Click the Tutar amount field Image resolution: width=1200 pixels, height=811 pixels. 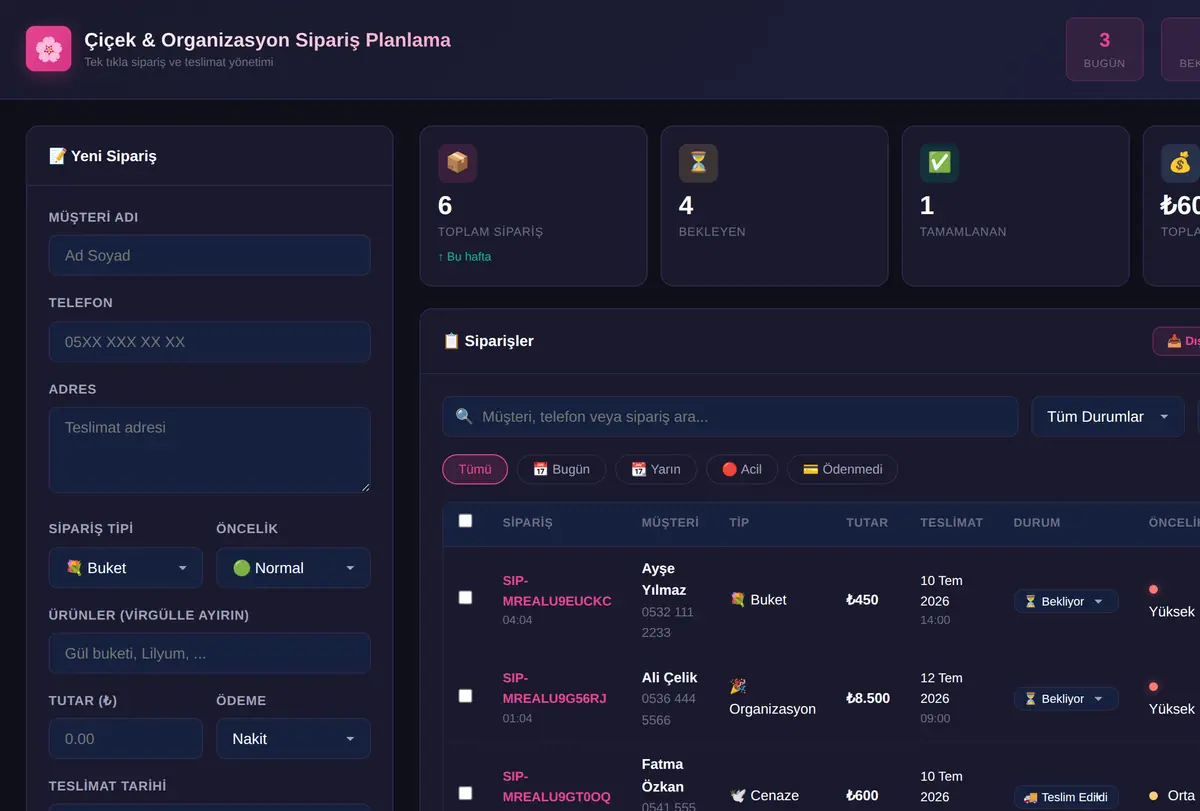point(126,739)
